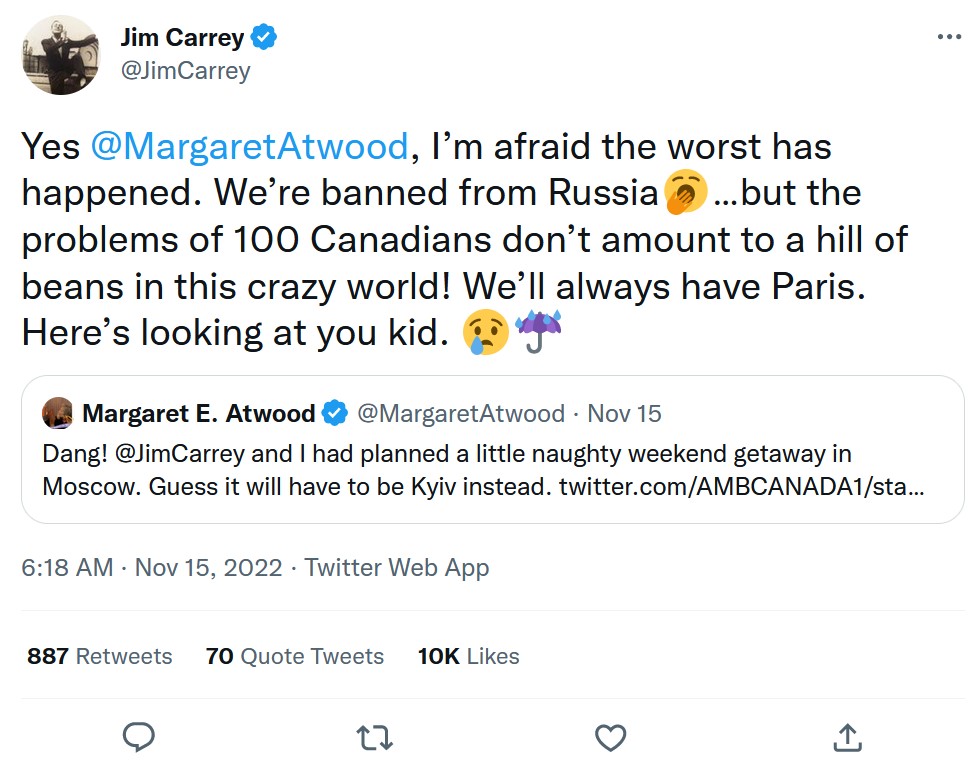
Task: View the 10K Likes list
Action: click(x=468, y=656)
